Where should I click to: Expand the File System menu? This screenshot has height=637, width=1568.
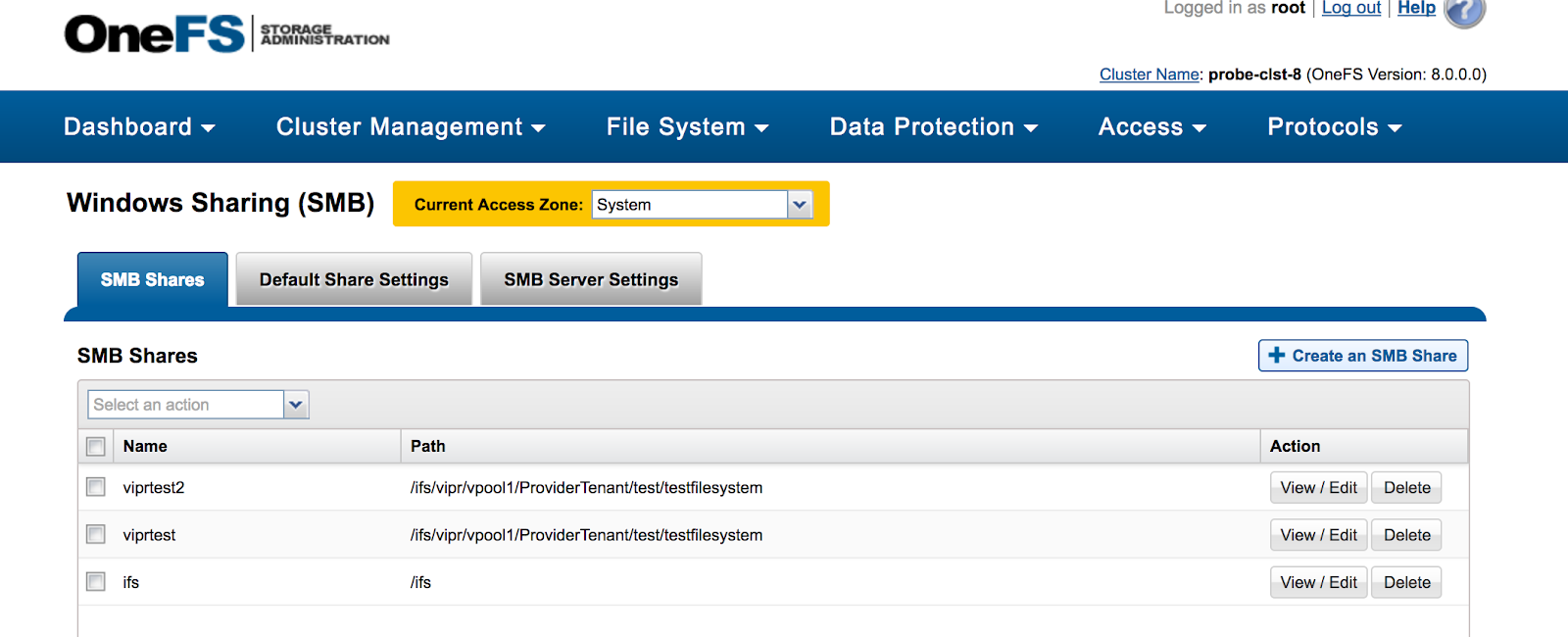687,126
